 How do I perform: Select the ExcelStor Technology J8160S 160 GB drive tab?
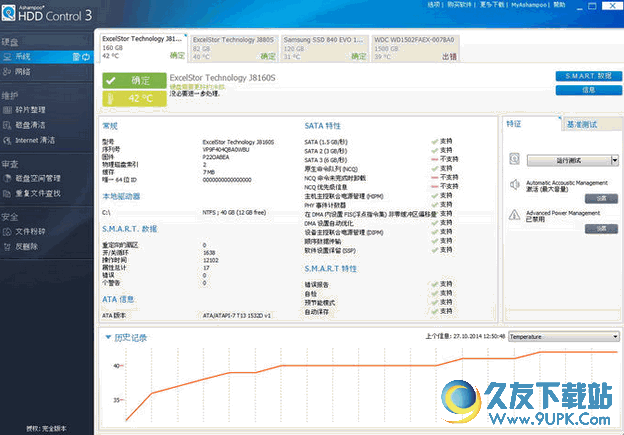coord(143,48)
